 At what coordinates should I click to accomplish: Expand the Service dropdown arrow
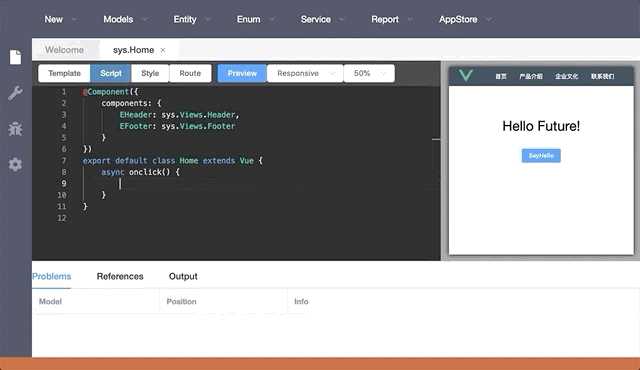pyautogui.click(x=342, y=20)
